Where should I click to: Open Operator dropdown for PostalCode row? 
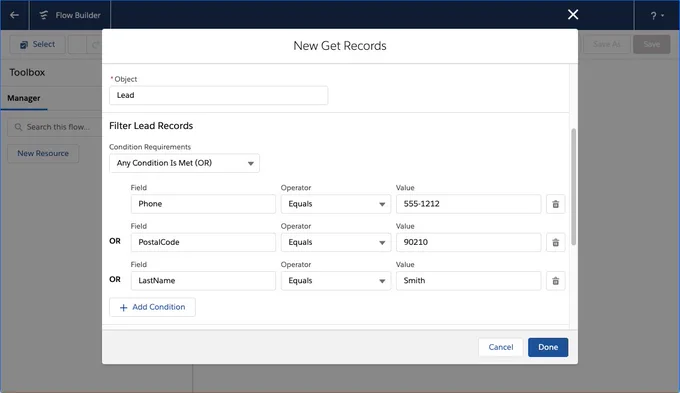tap(336, 242)
